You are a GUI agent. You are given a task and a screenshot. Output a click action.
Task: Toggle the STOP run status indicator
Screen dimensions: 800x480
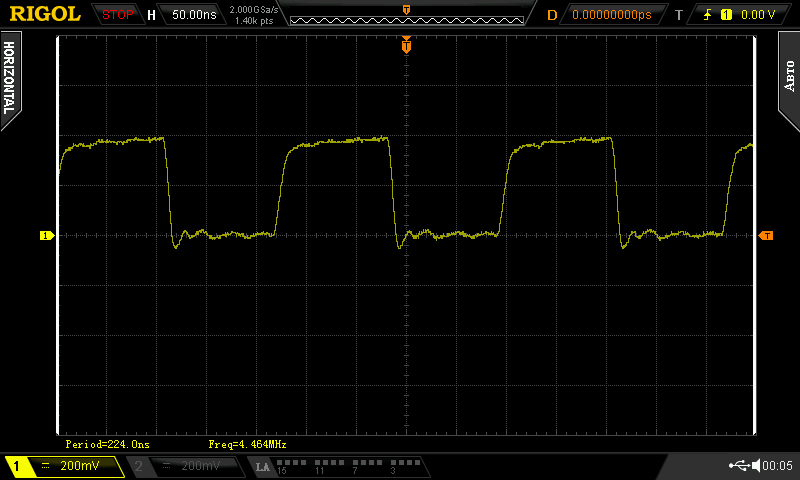pos(118,15)
